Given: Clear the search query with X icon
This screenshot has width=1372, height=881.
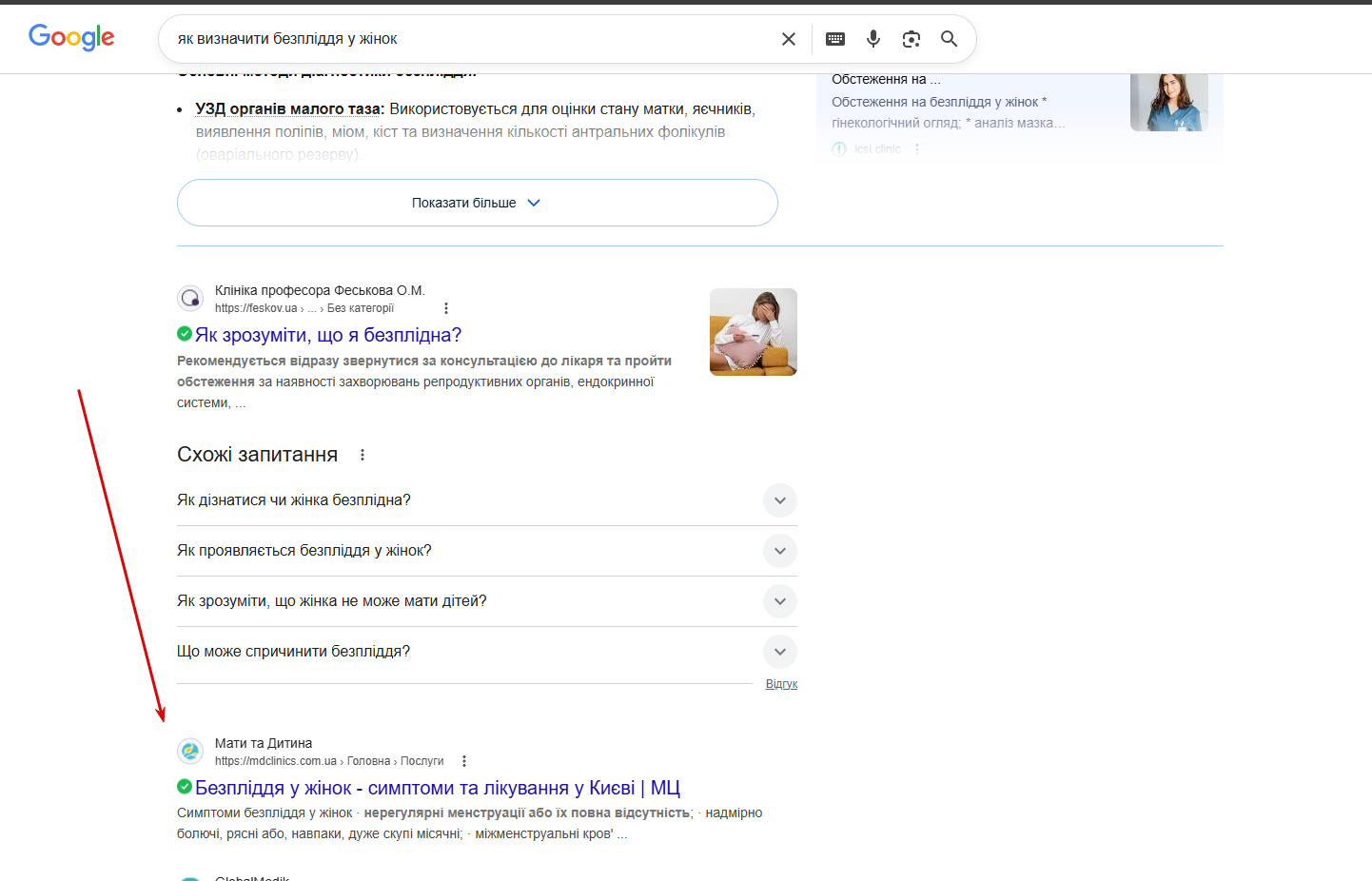Looking at the screenshot, I should [x=789, y=39].
